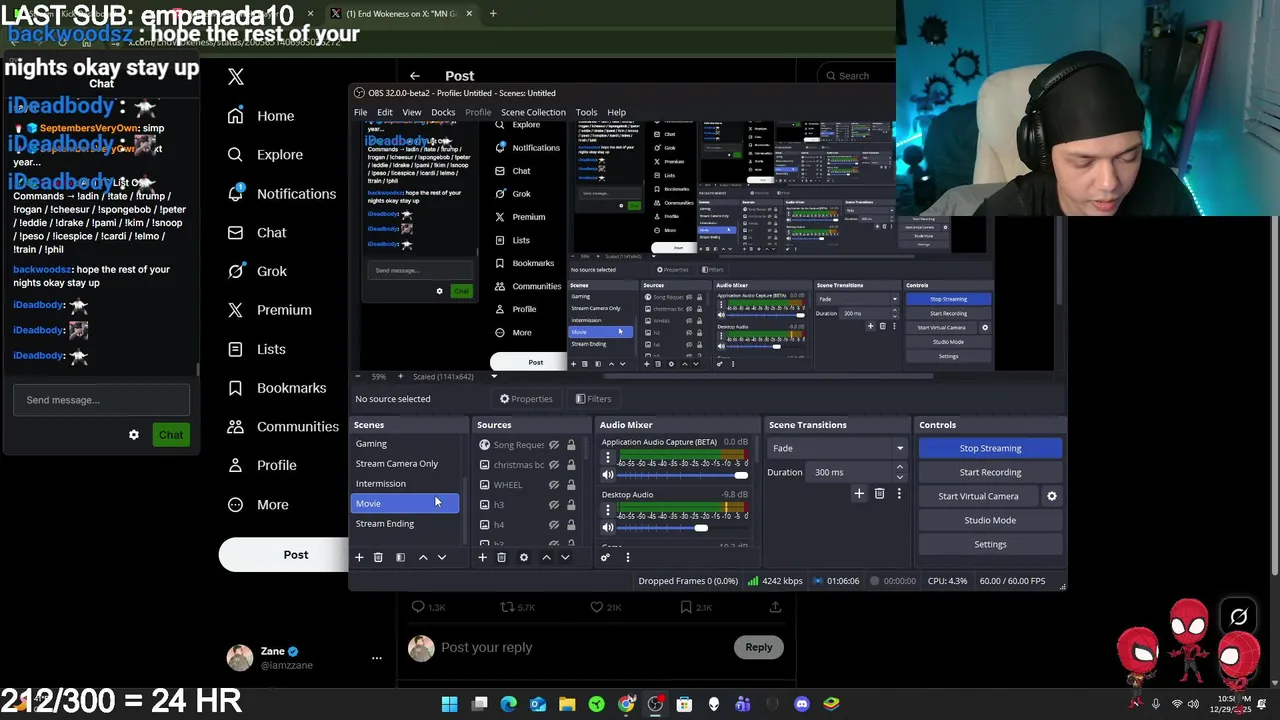Open Fade transition dropdown

click(x=836, y=448)
